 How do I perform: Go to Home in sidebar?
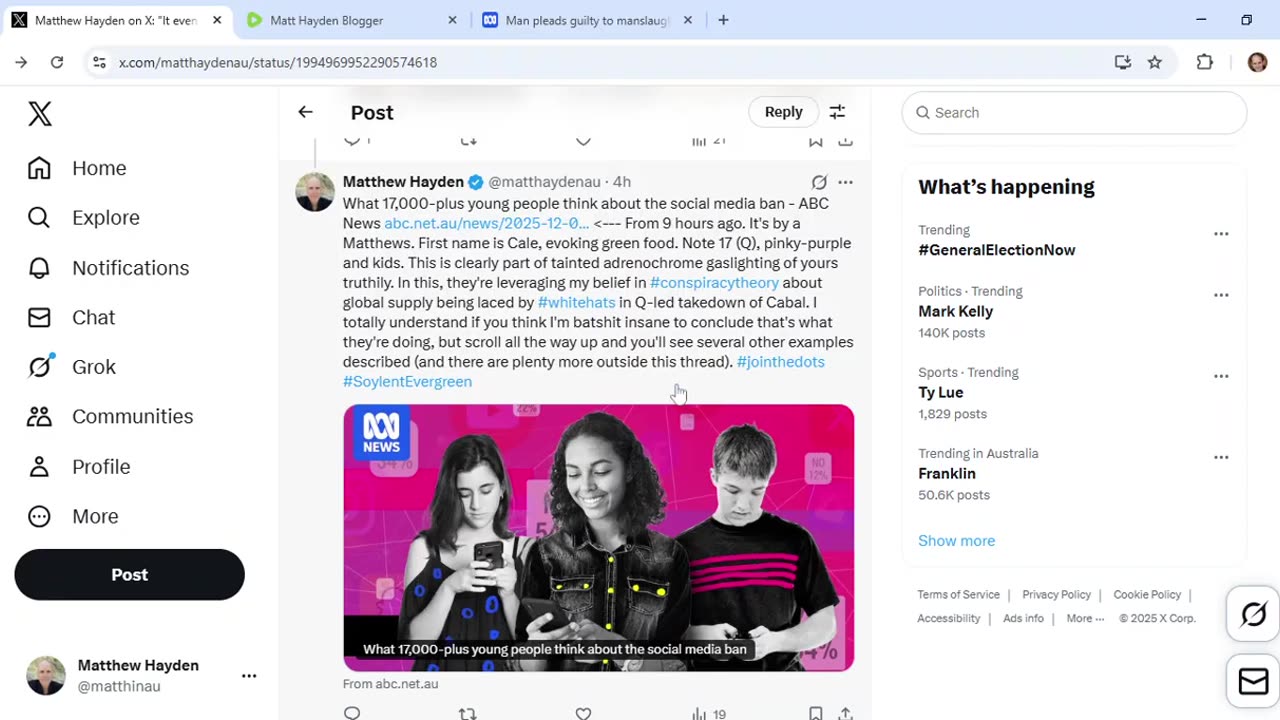tap(77, 168)
